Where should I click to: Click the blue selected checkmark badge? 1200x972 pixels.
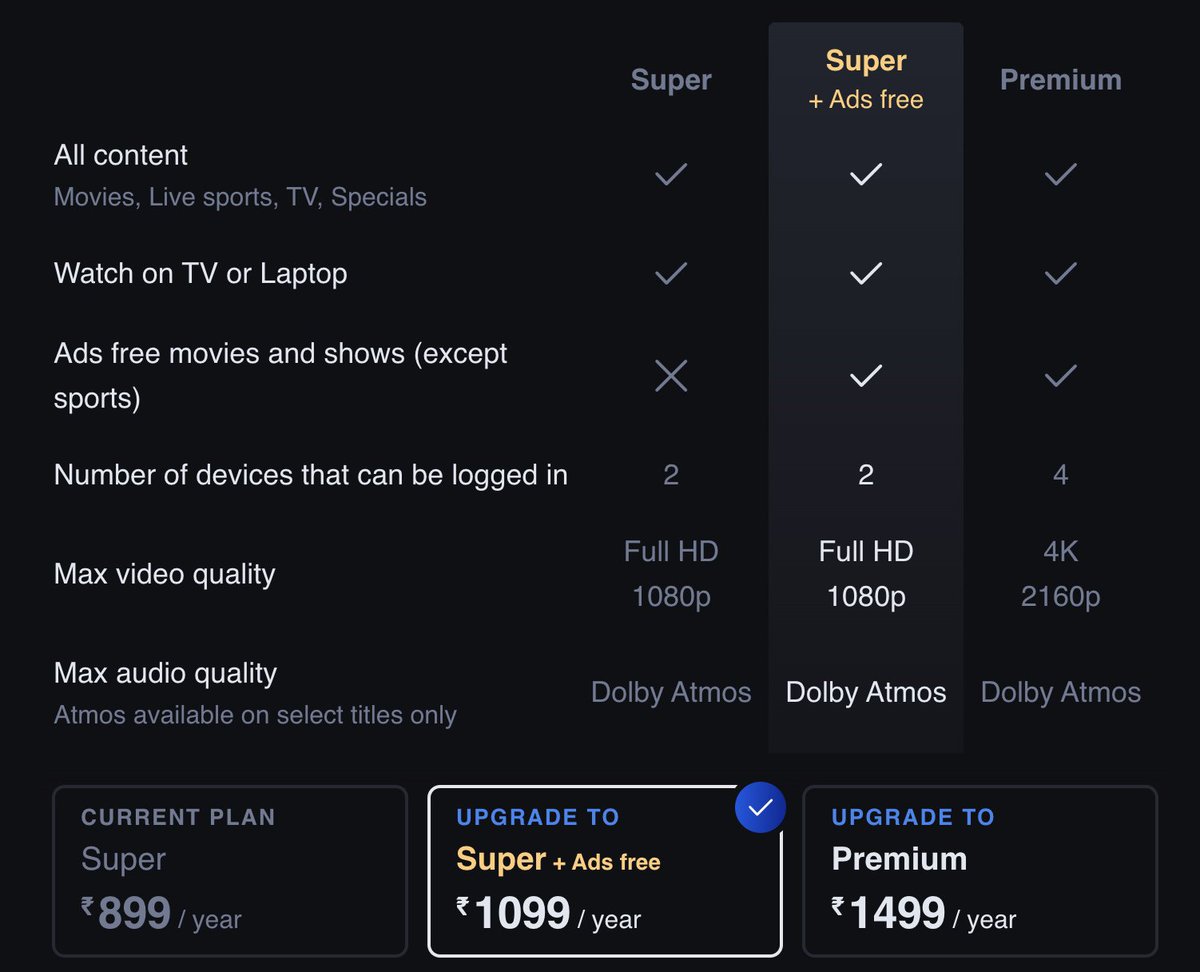point(760,807)
